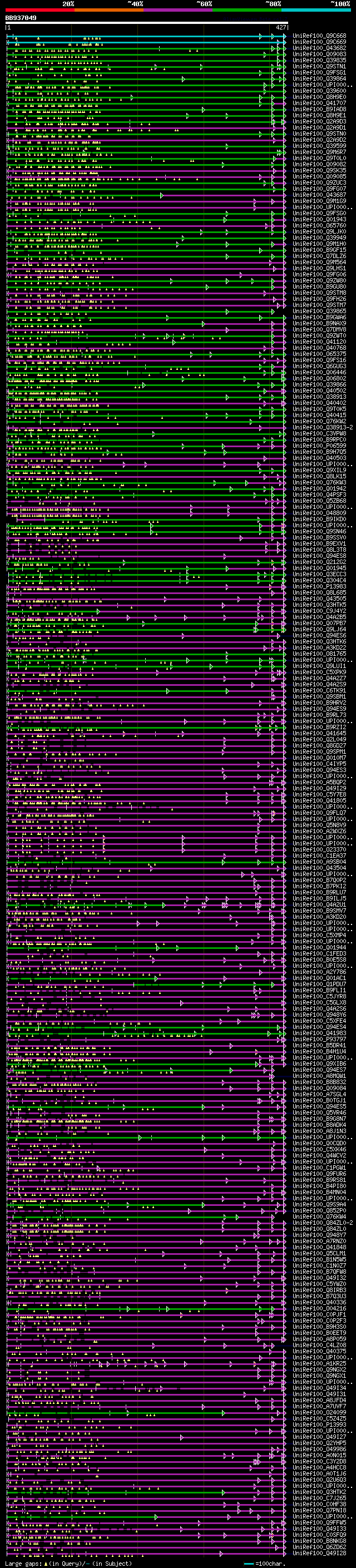Open hit UniRef100_C6TK91
356x1568 pixels.
point(319,690)
